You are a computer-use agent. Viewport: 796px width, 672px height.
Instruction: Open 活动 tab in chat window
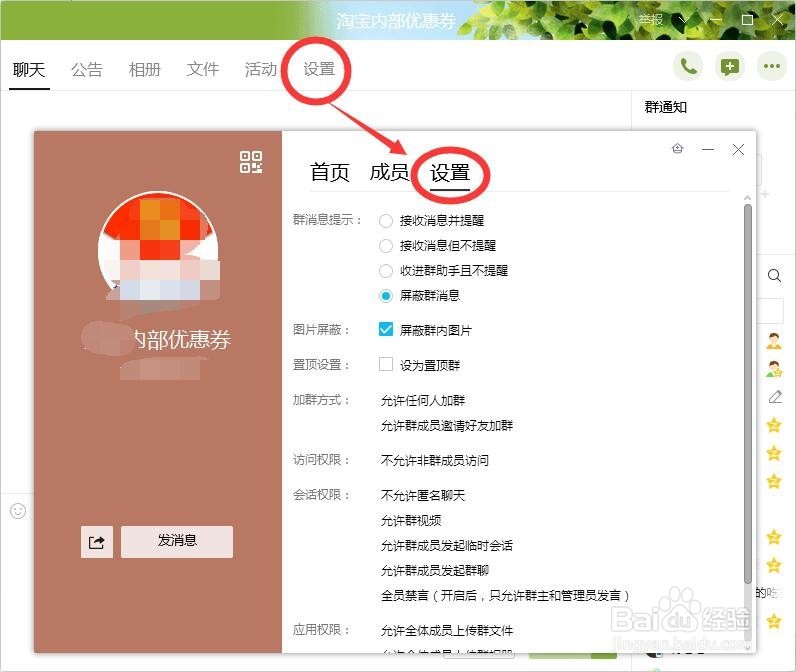tap(260, 70)
